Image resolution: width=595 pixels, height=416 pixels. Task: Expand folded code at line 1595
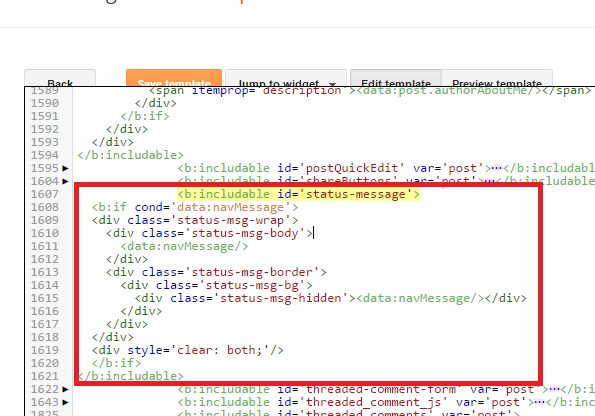click(66, 168)
